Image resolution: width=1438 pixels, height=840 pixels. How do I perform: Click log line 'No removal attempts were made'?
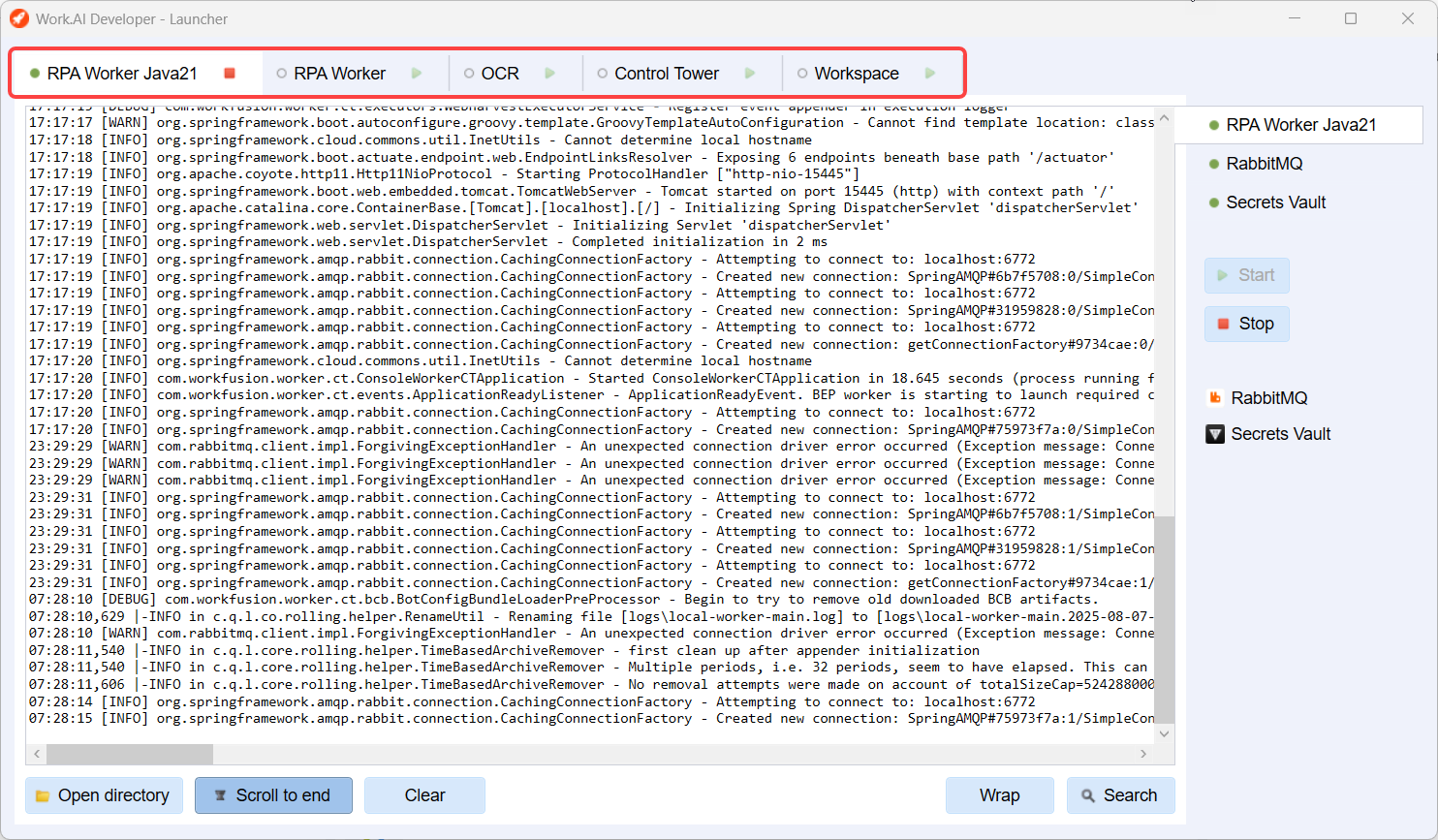click(x=591, y=685)
